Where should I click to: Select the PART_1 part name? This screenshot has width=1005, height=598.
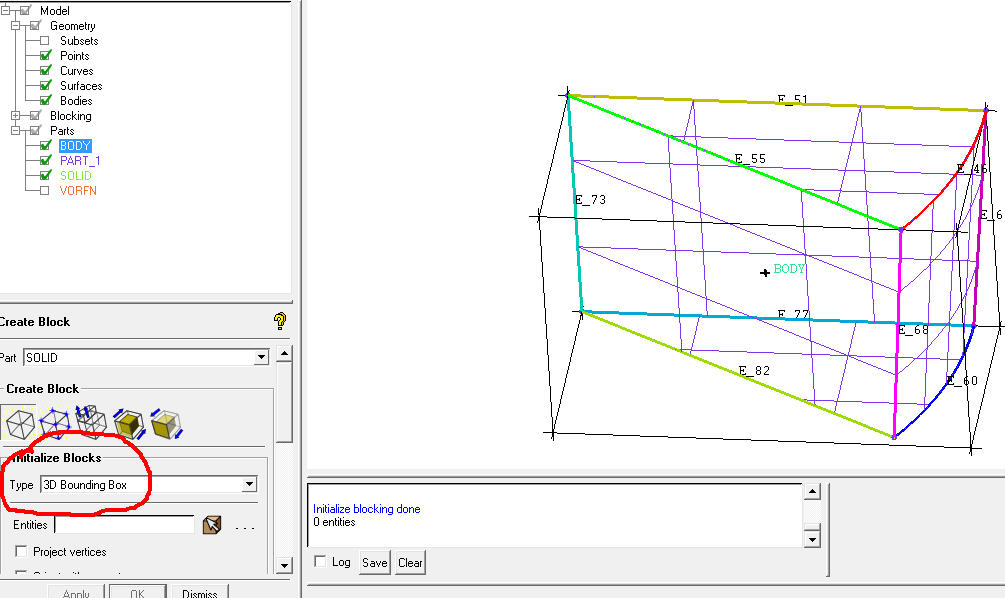(x=80, y=160)
